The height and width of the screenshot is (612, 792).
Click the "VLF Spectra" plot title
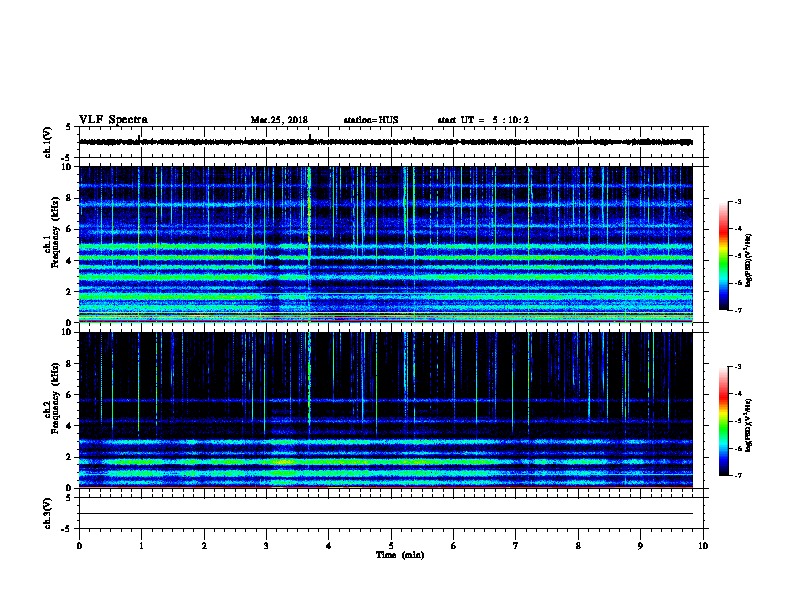(x=113, y=120)
